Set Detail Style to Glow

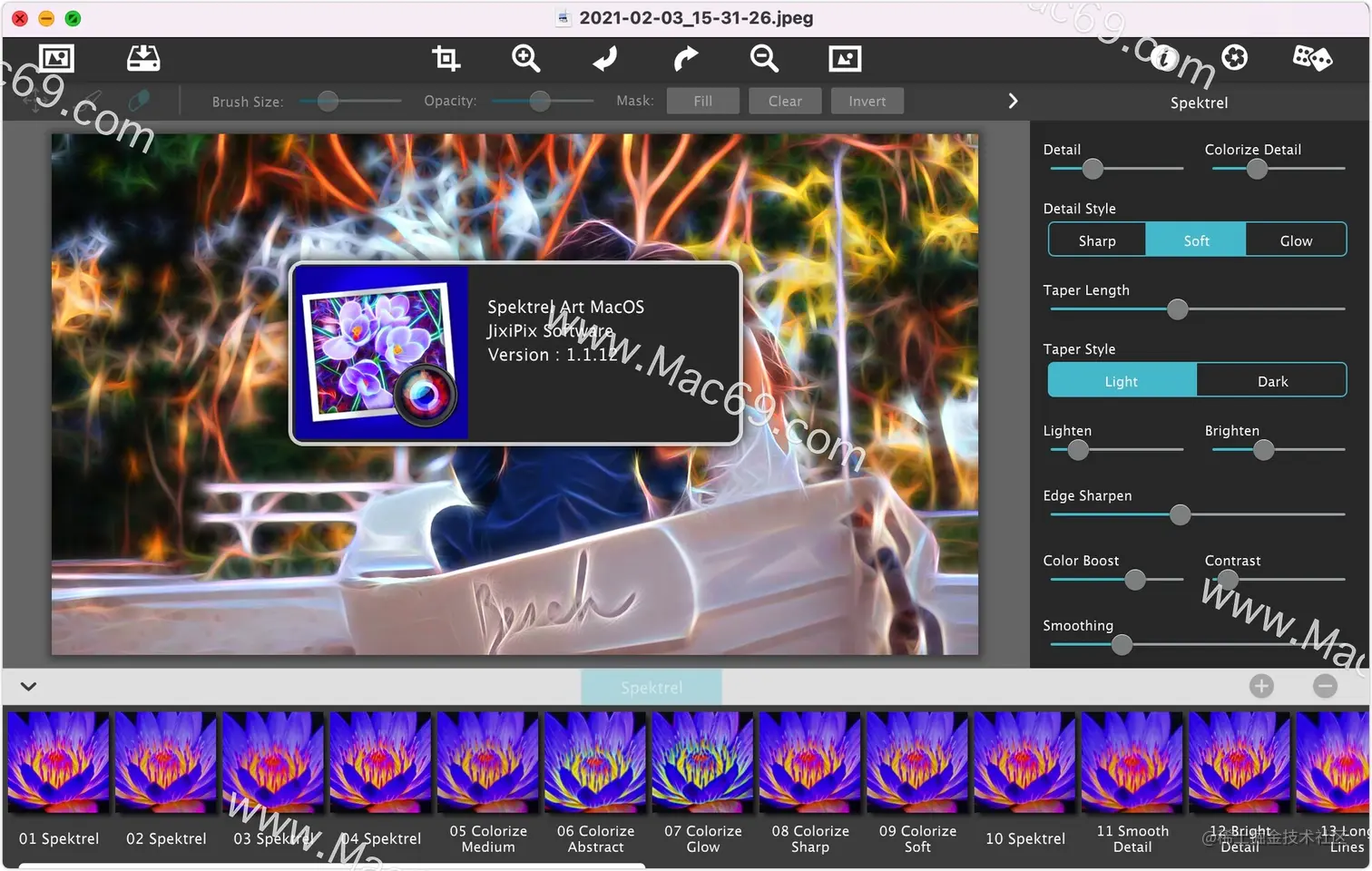(1296, 240)
